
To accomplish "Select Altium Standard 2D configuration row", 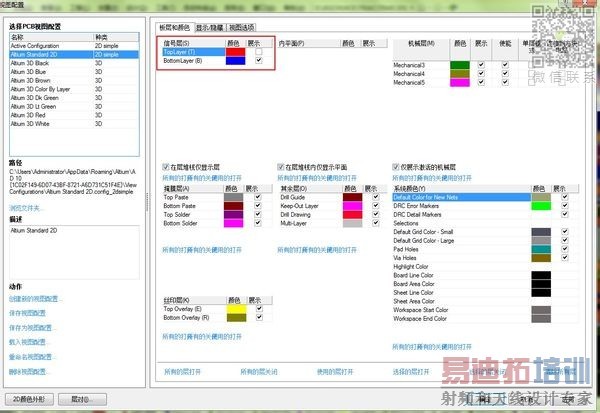I will pyautogui.click(x=74, y=54).
